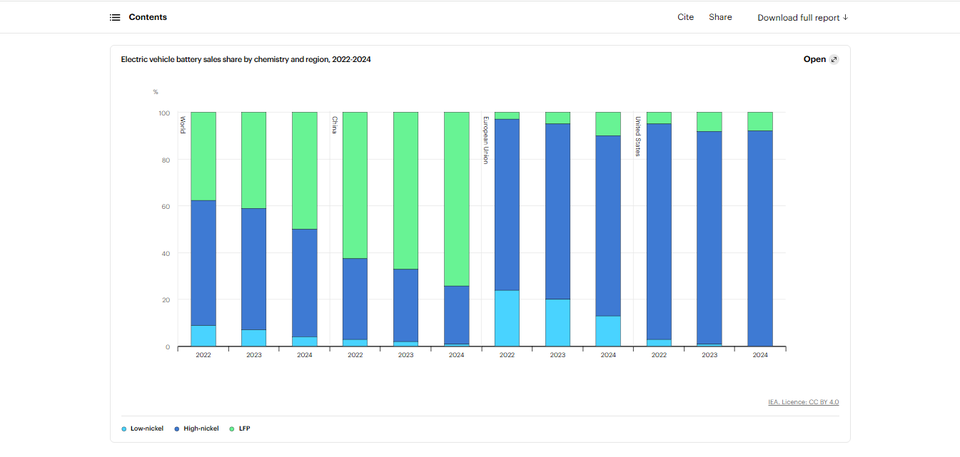
Task: Select the dark blue High-nickel segment of United States 2024
Action: 760,238
